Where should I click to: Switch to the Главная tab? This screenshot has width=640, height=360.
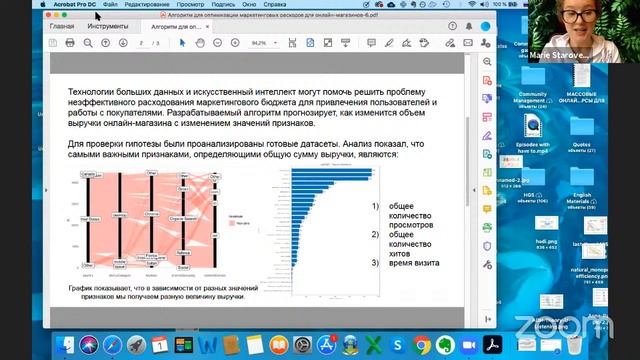tap(62, 26)
